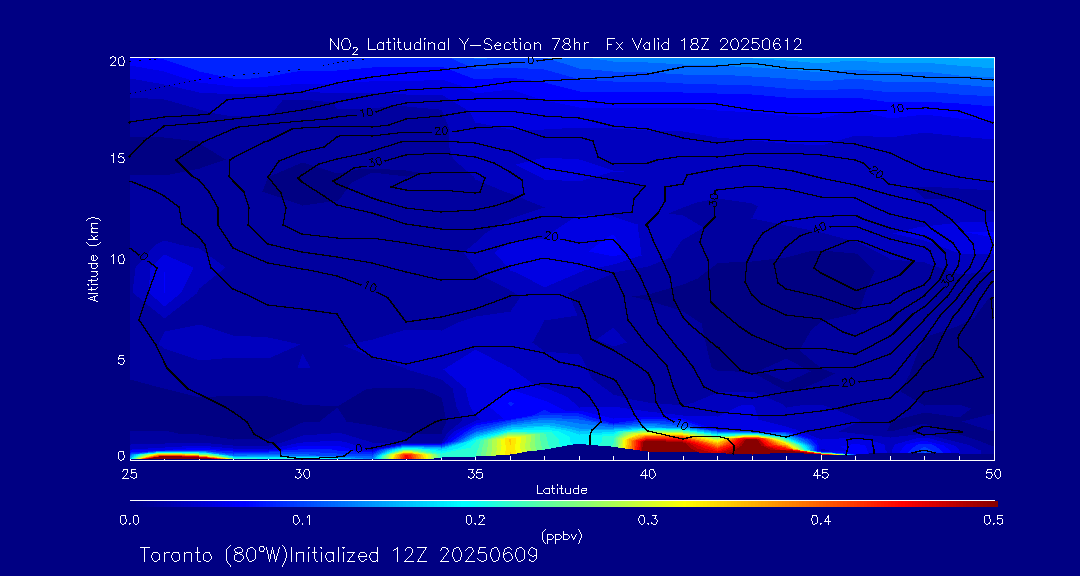1080x576 pixels.
Task: Click altitude axis tick label "5"
Action: click(120, 358)
